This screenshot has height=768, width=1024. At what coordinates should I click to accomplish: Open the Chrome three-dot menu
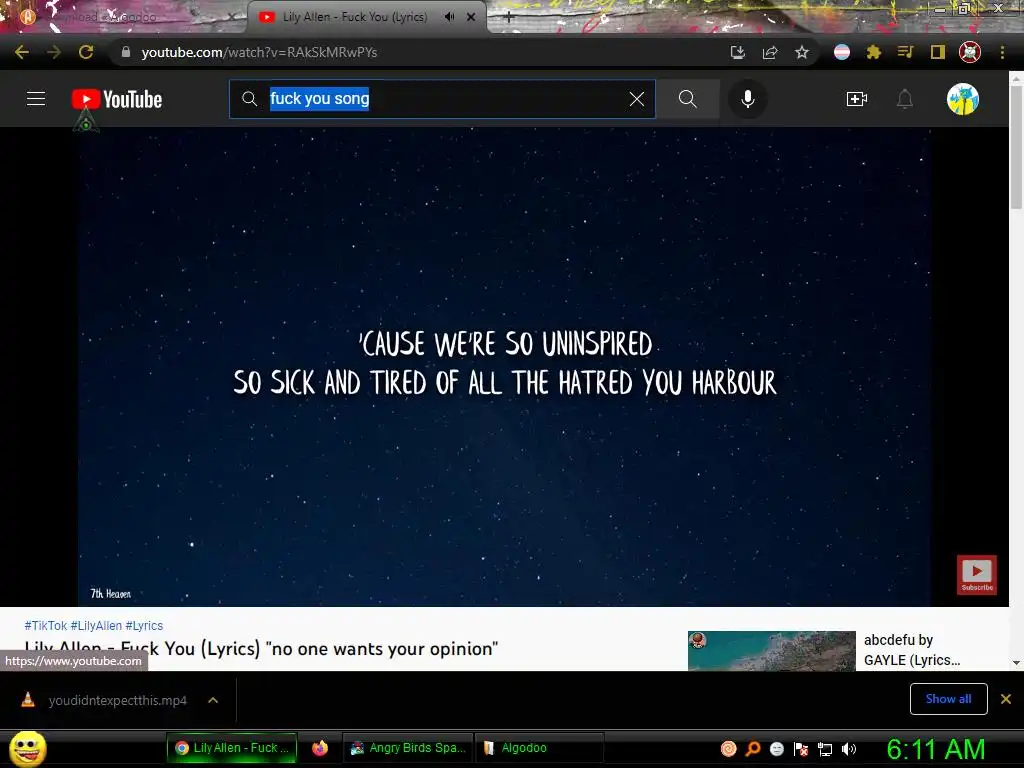click(1002, 52)
